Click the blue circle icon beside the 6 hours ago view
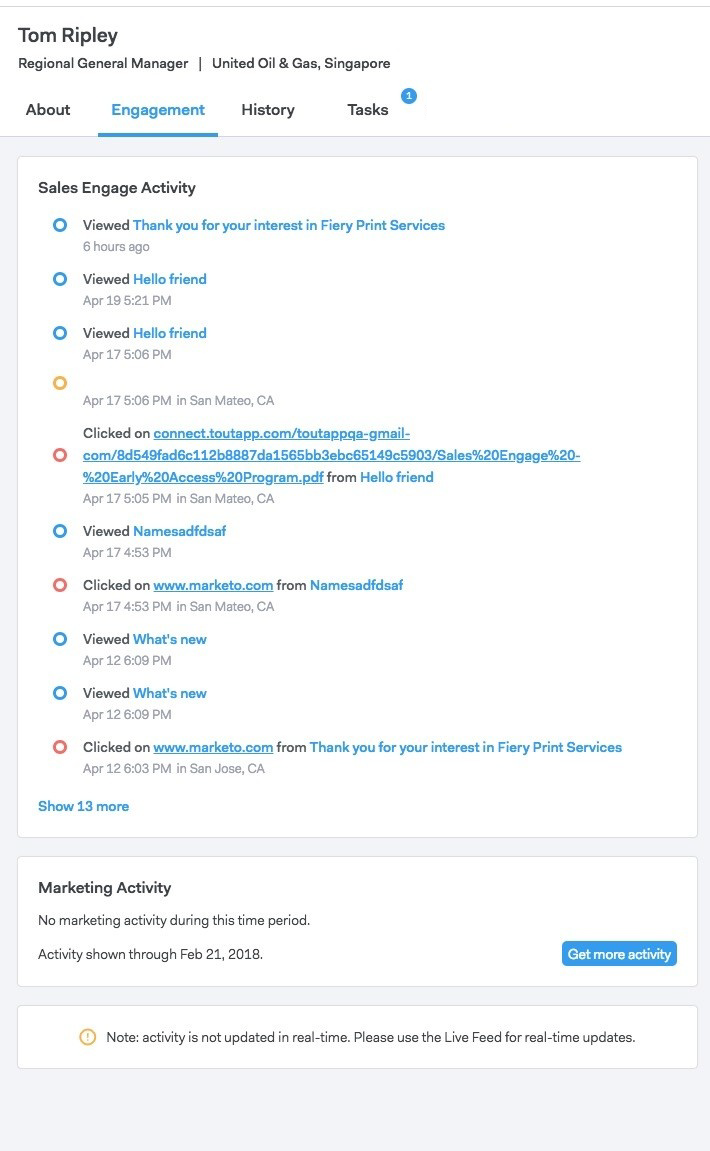 pos(60,225)
